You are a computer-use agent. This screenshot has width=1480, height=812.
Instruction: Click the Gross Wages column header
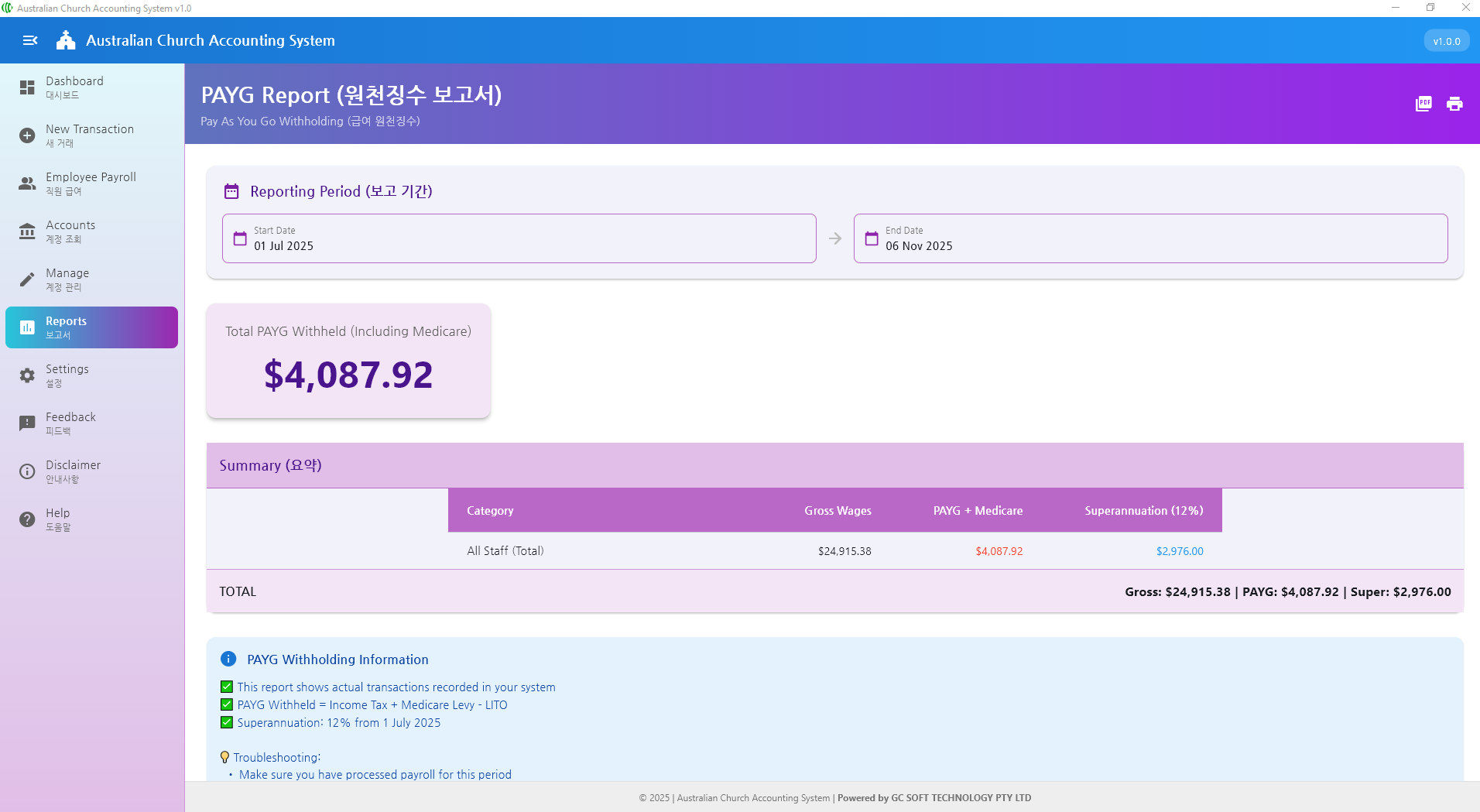pos(838,511)
